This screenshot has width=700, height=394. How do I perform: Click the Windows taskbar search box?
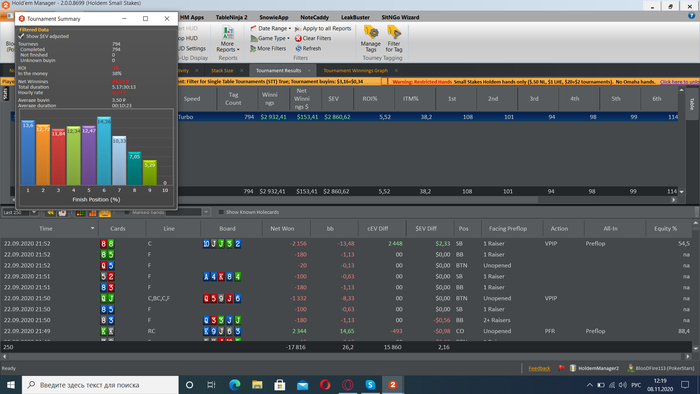tap(100, 385)
